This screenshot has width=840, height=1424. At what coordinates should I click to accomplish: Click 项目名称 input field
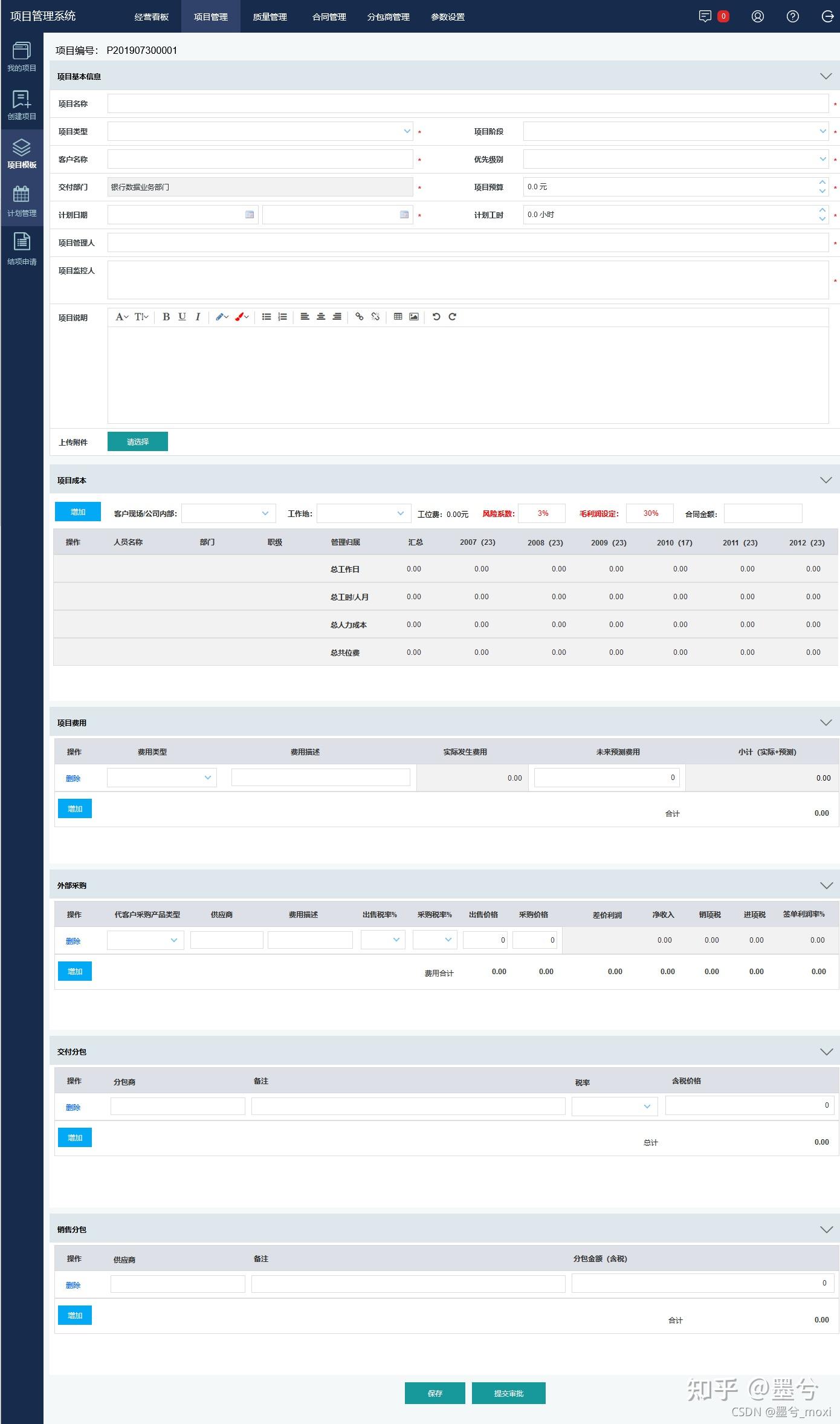point(468,103)
